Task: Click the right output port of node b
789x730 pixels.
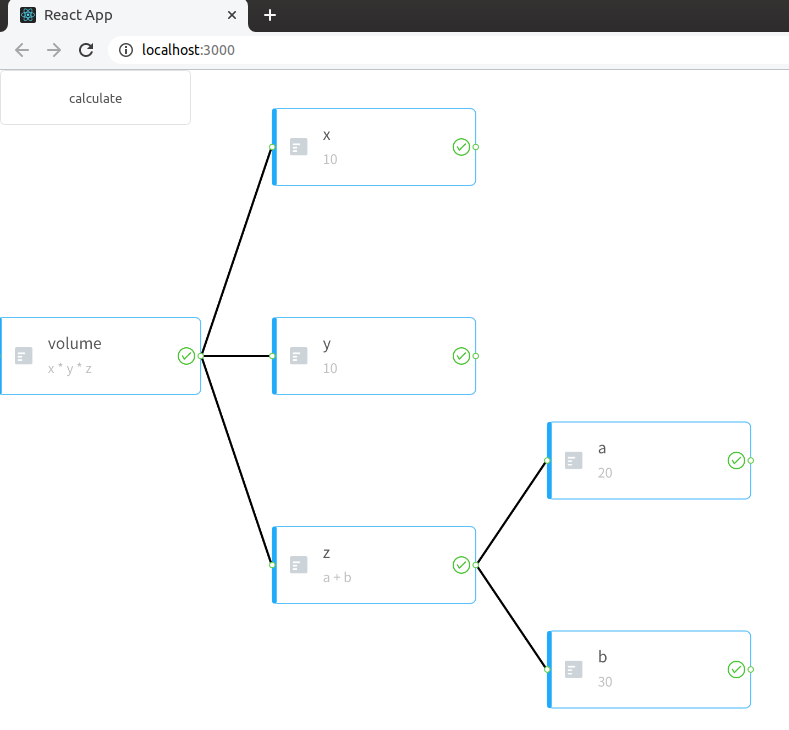Action: click(x=751, y=669)
